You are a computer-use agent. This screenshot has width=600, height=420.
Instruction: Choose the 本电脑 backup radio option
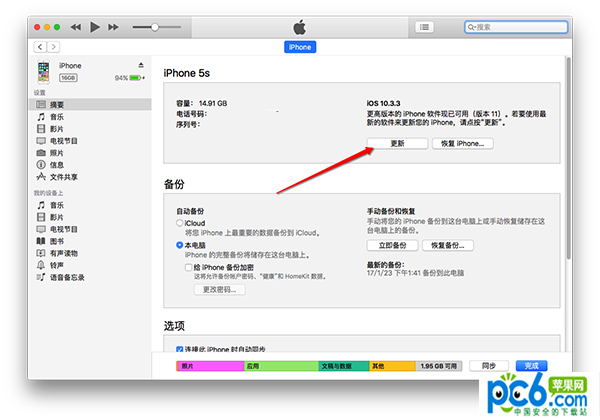[180, 245]
